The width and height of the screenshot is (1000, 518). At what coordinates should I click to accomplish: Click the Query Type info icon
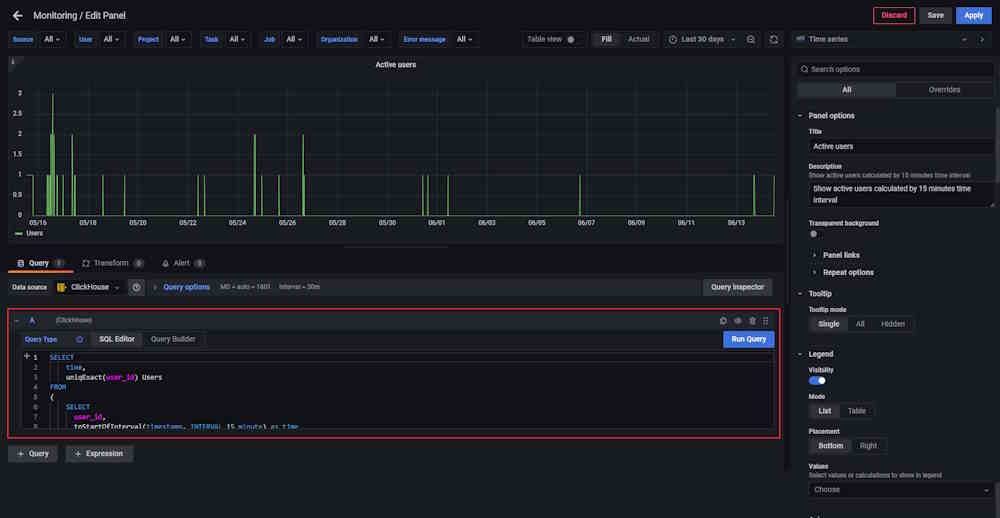[x=79, y=339]
